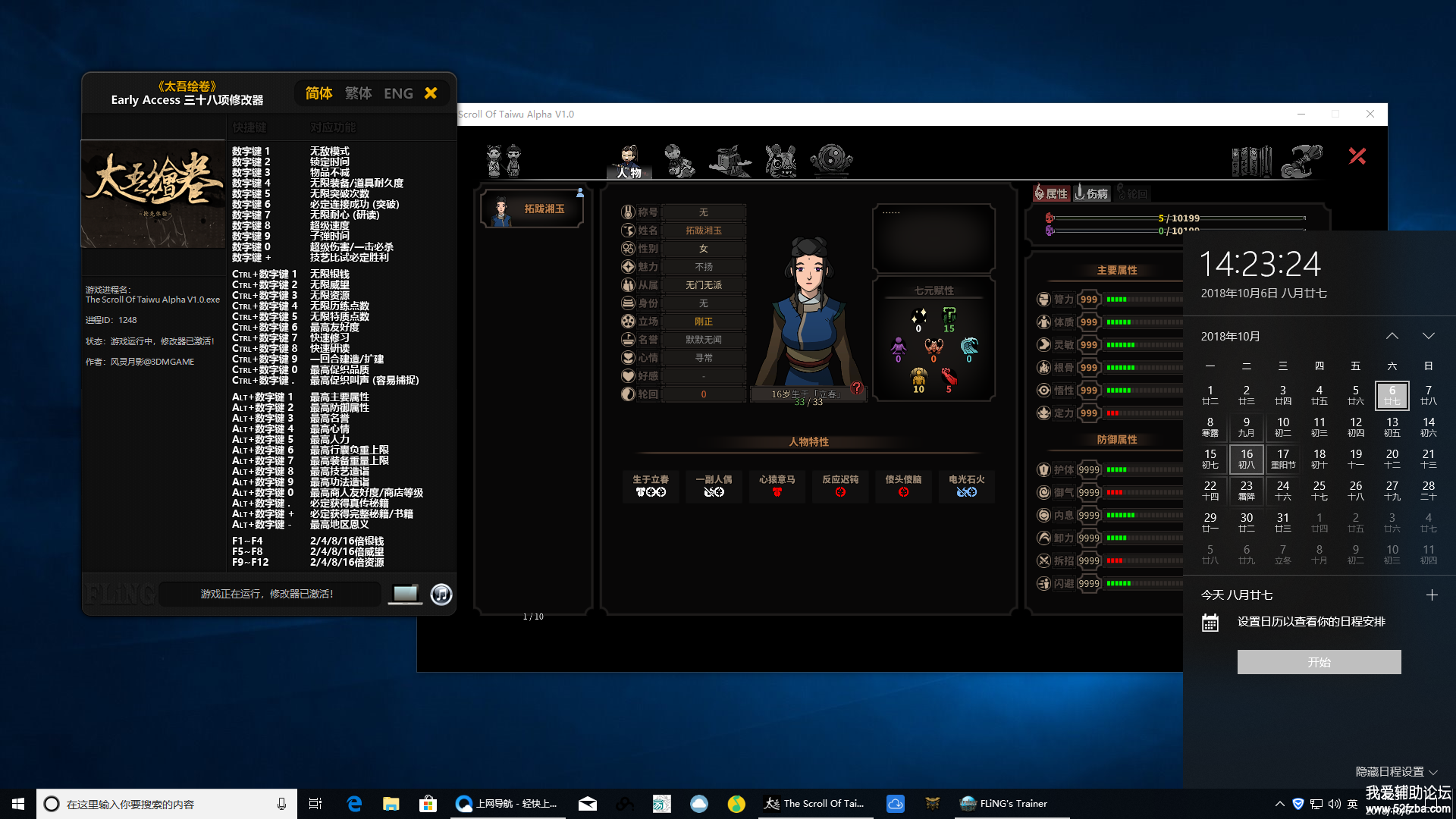The image size is (1456, 819).
Task: Select the 生于立春 trait
Action: [x=651, y=485]
